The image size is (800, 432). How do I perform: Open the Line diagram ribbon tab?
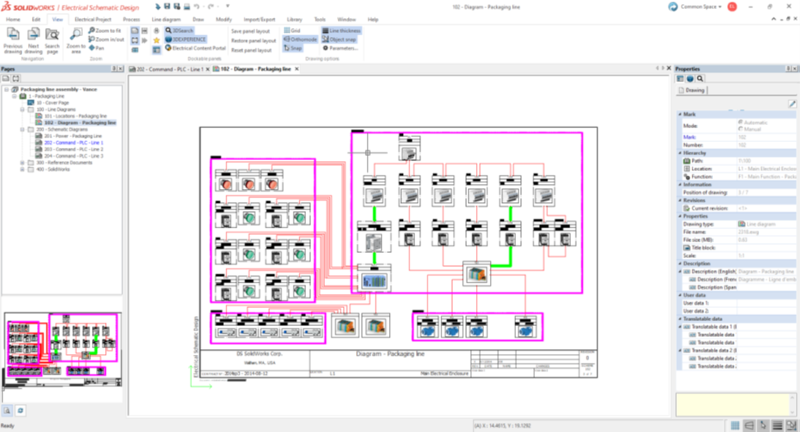pos(166,19)
